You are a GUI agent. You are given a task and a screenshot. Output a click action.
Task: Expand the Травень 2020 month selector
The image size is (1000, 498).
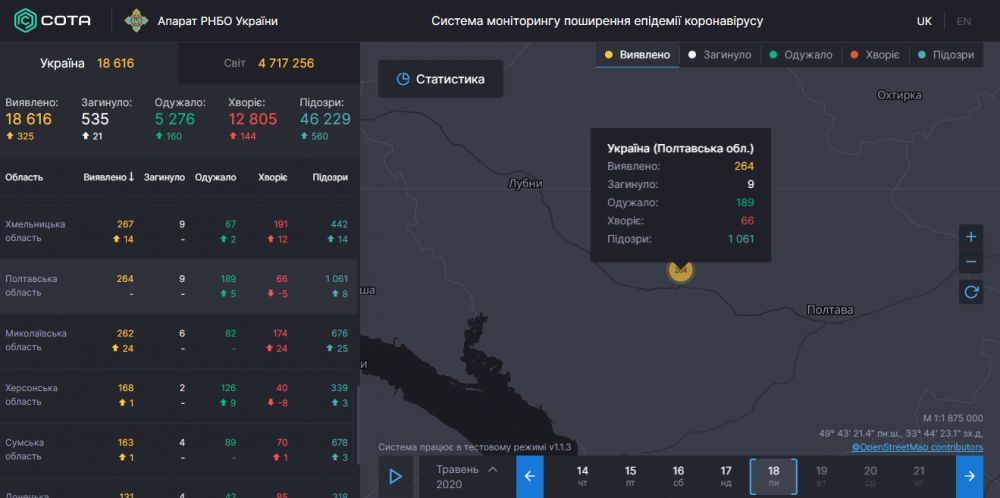(467, 476)
